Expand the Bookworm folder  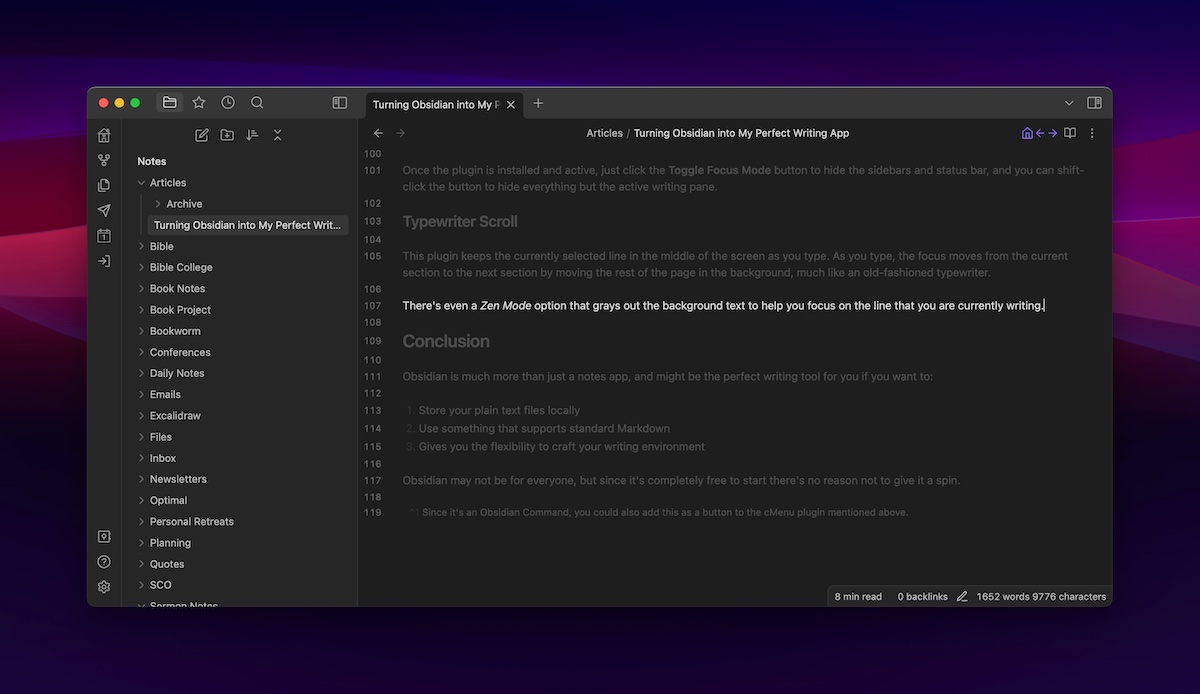(x=141, y=331)
